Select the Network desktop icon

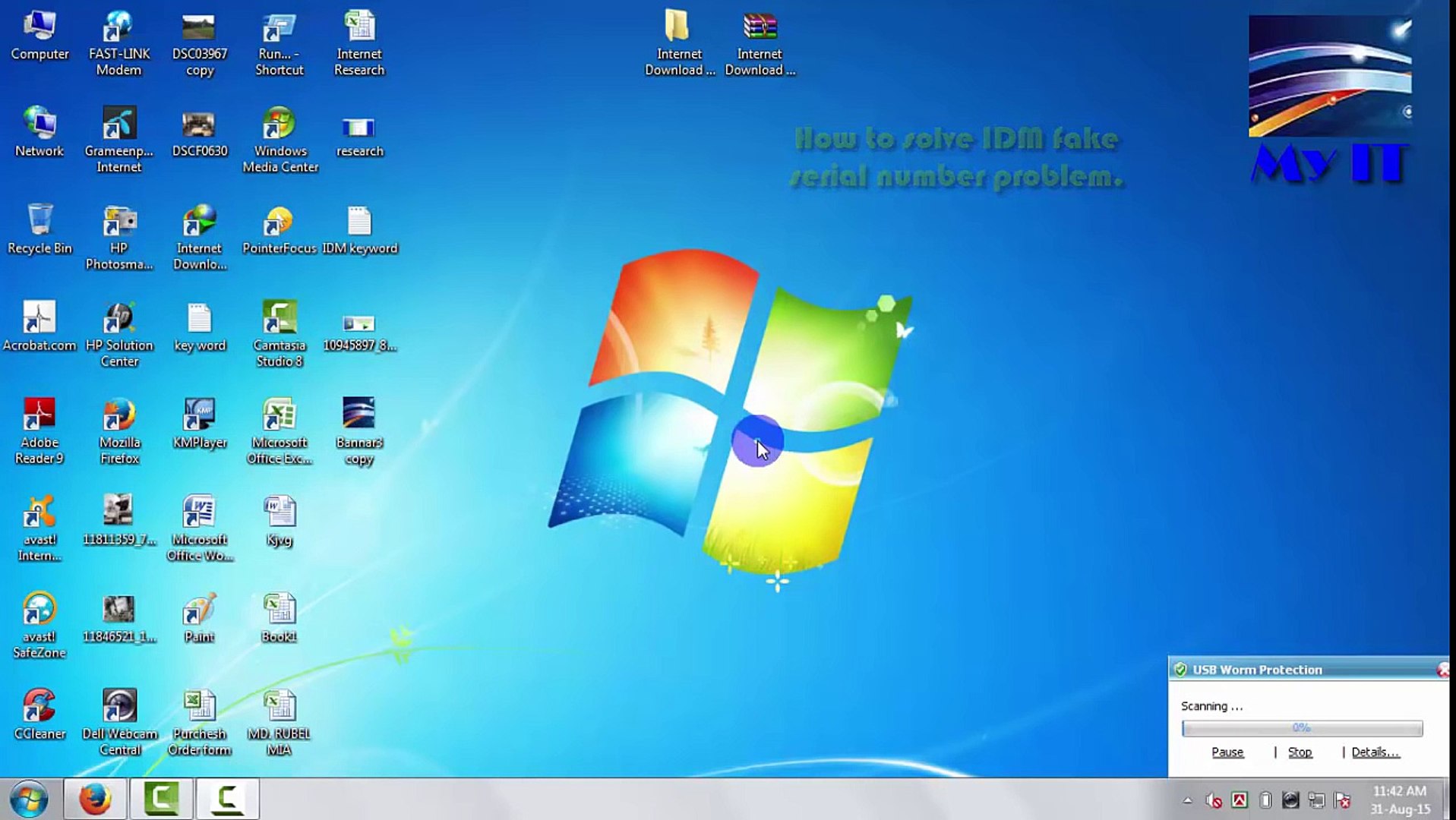(x=39, y=132)
